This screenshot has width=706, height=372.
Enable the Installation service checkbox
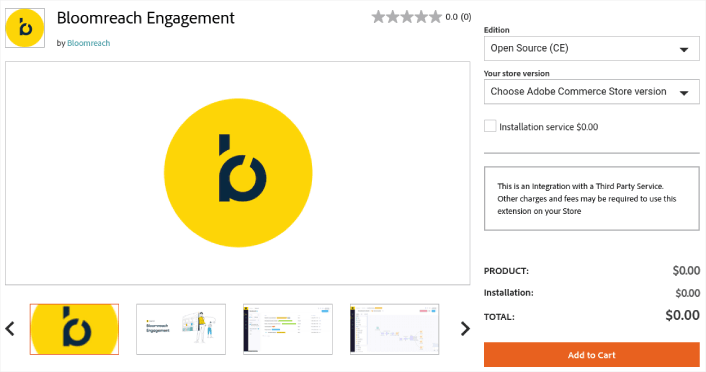490,126
